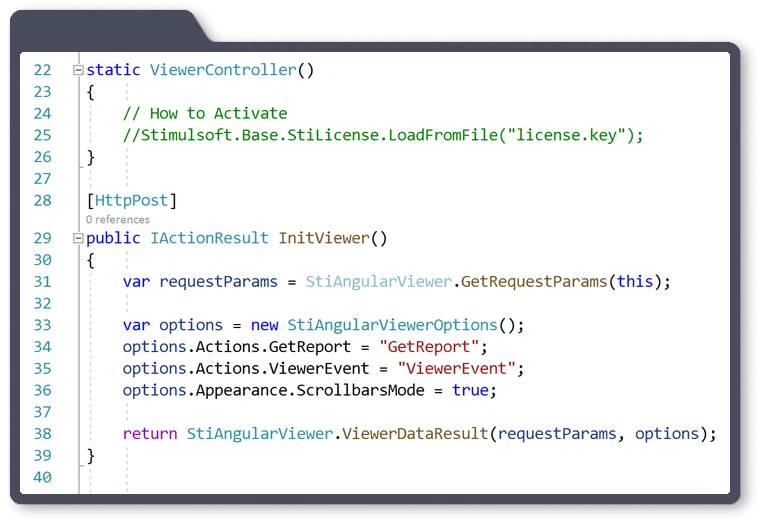
Task: Click the 'new' keyword on line 33
Action: [265, 325]
